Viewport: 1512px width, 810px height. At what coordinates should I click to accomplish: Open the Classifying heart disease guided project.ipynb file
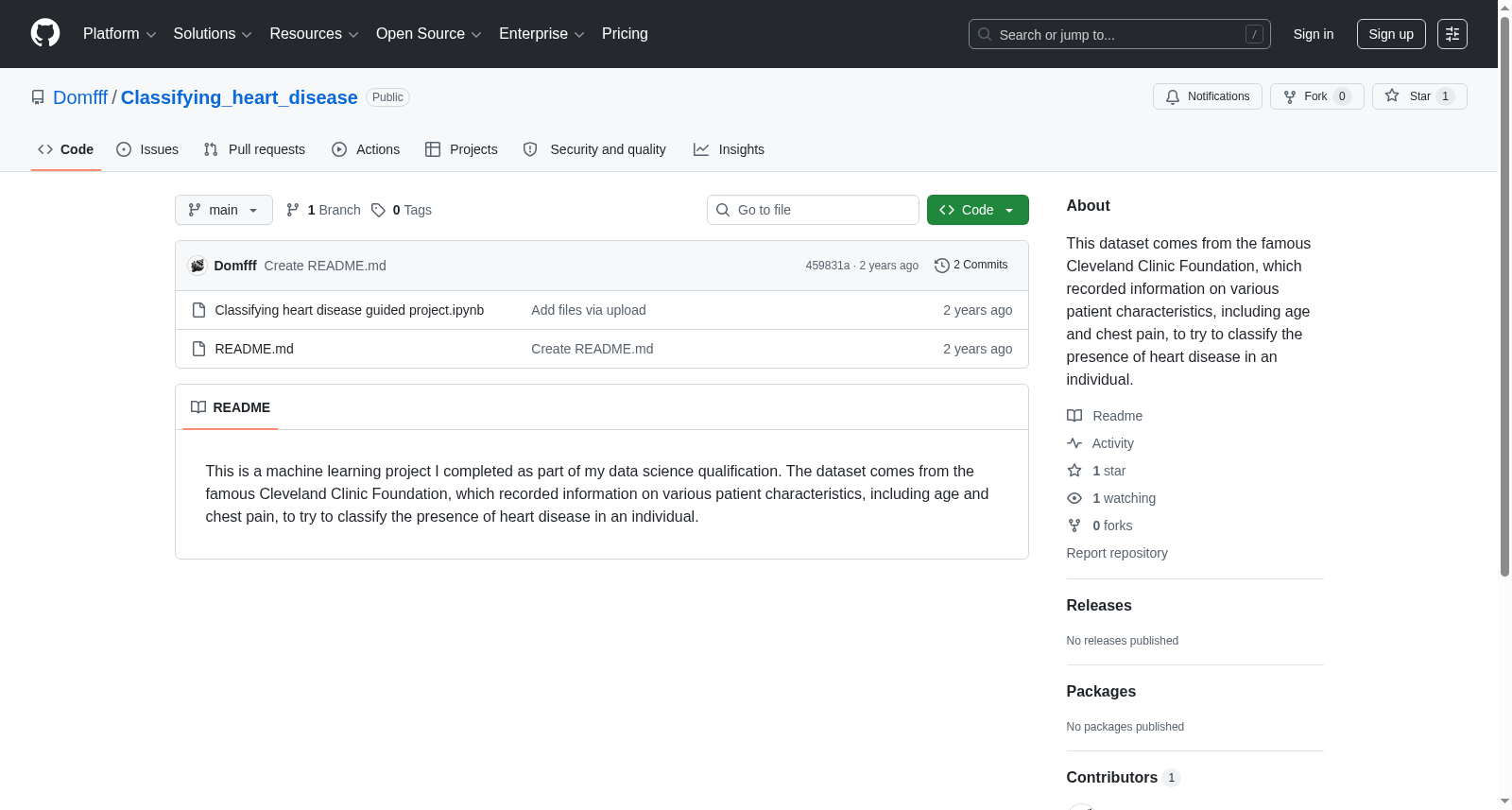350,310
